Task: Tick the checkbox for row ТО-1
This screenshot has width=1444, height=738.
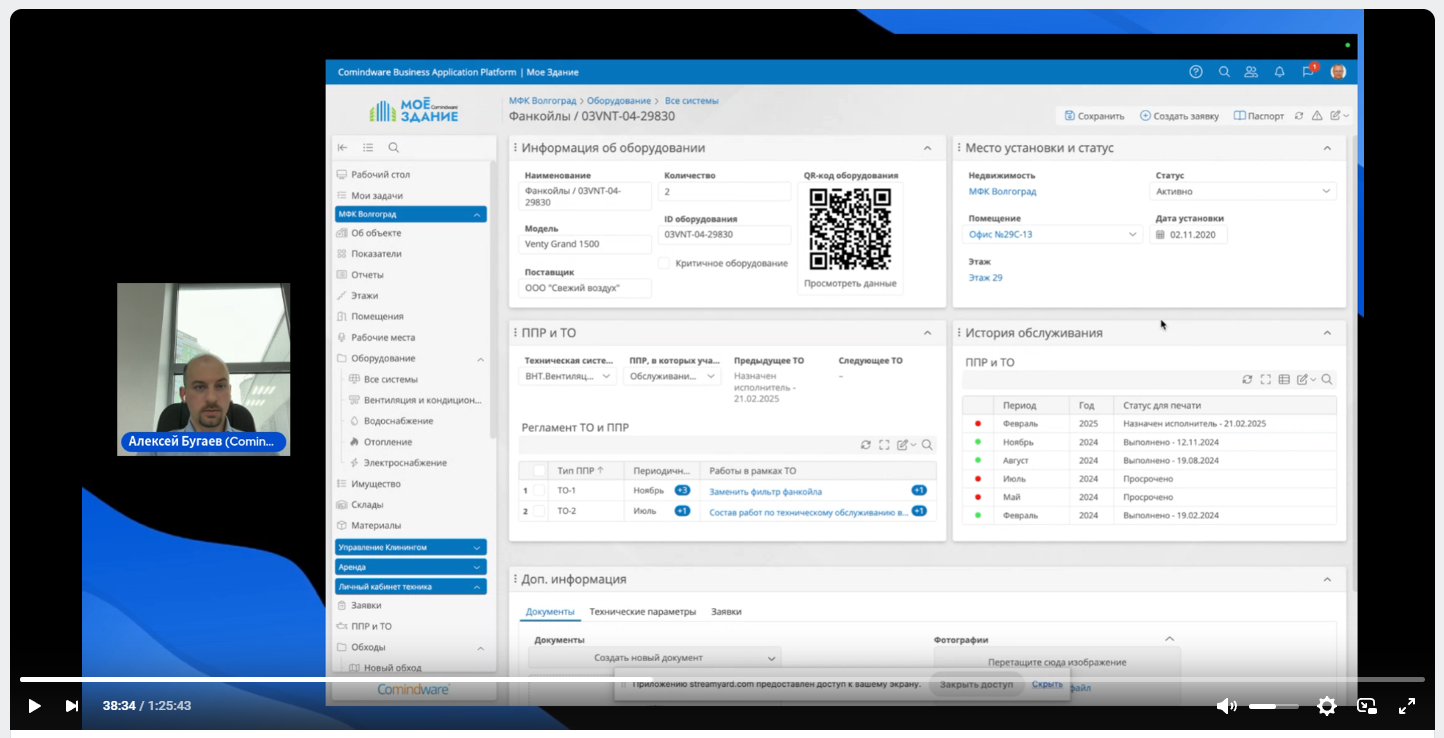Action: click(x=540, y=491)
